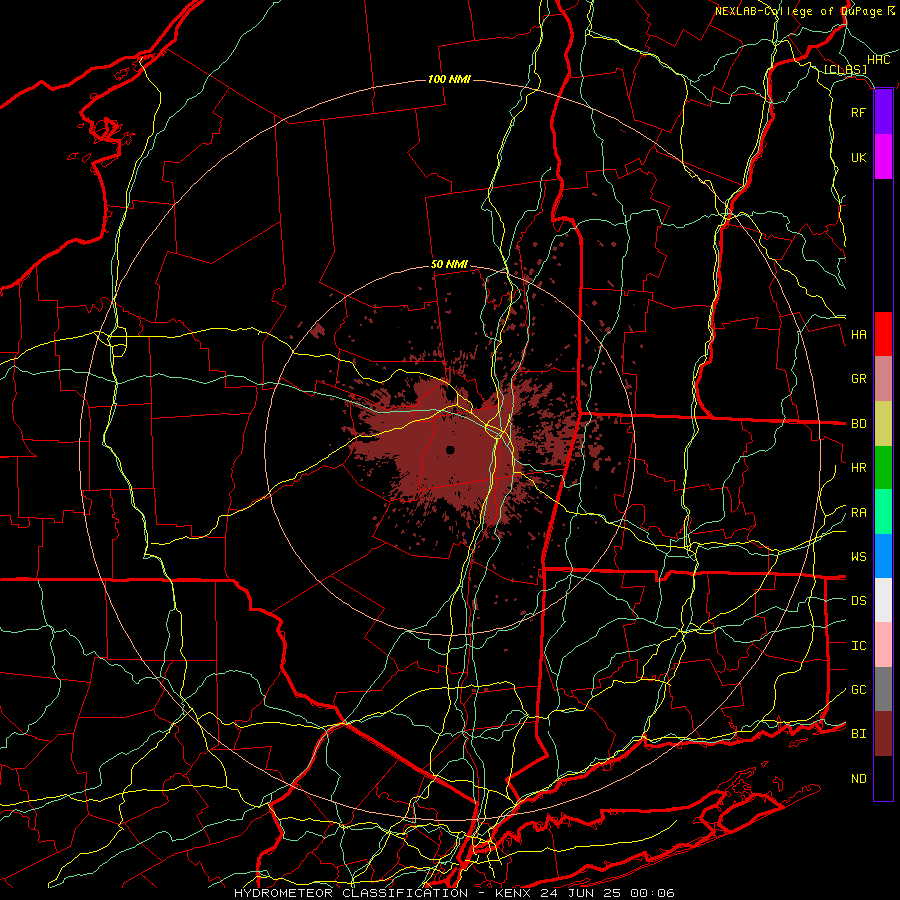Click the ND legend label
Screen dimensions: 900x900
pos(858,779)
